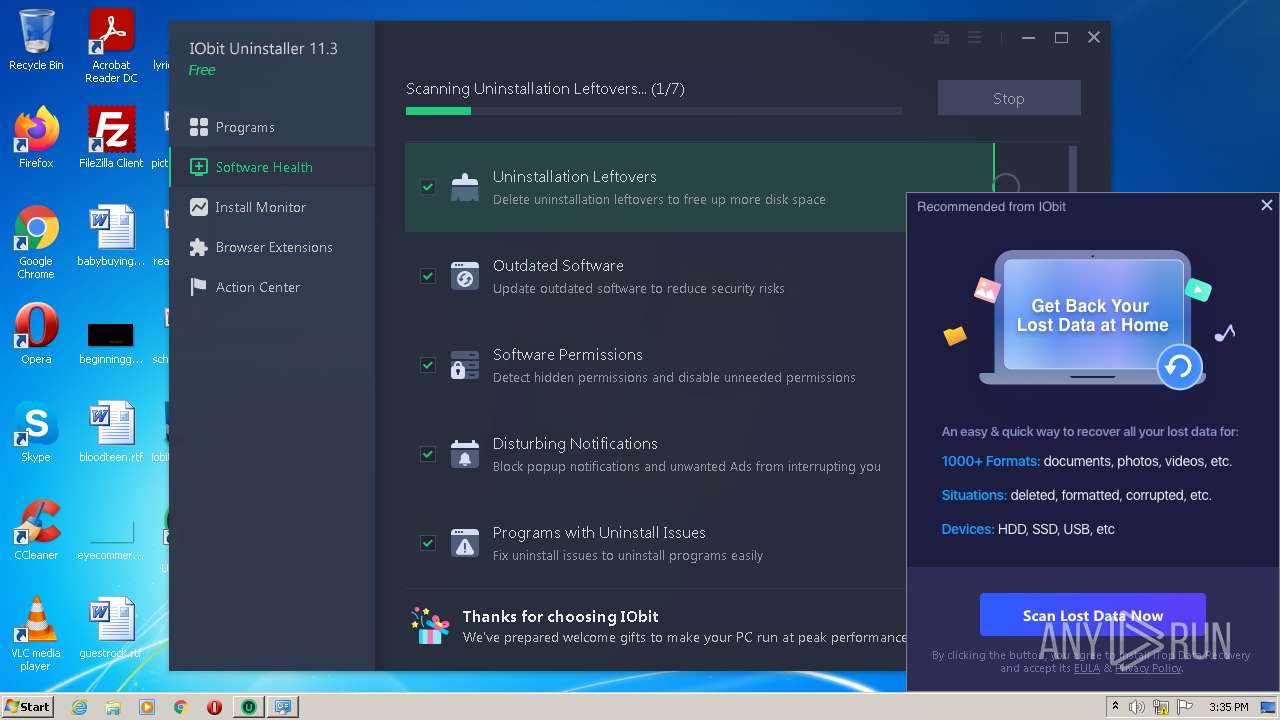Open the Action Center sidebar entry
Image resolution: width=1280 pixels, height=720 pixels.
click(x=272, y=287)
